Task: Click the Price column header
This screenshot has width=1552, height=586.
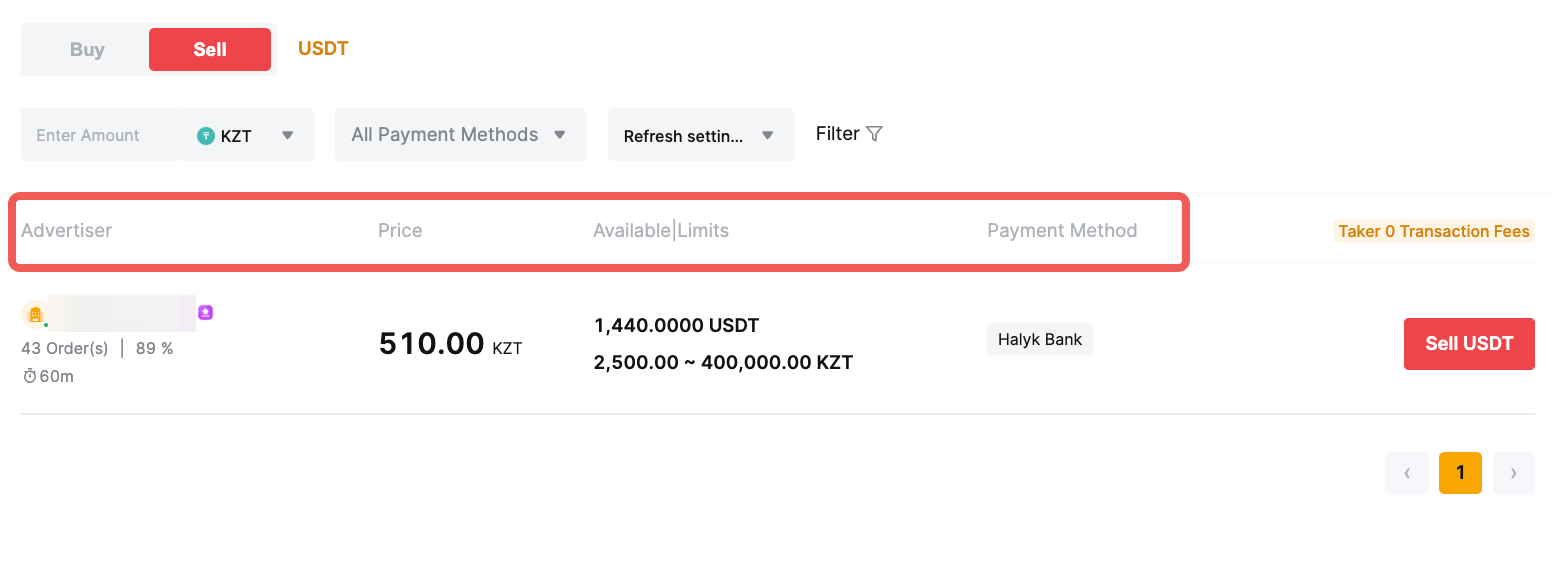Action: click(400, 231)
